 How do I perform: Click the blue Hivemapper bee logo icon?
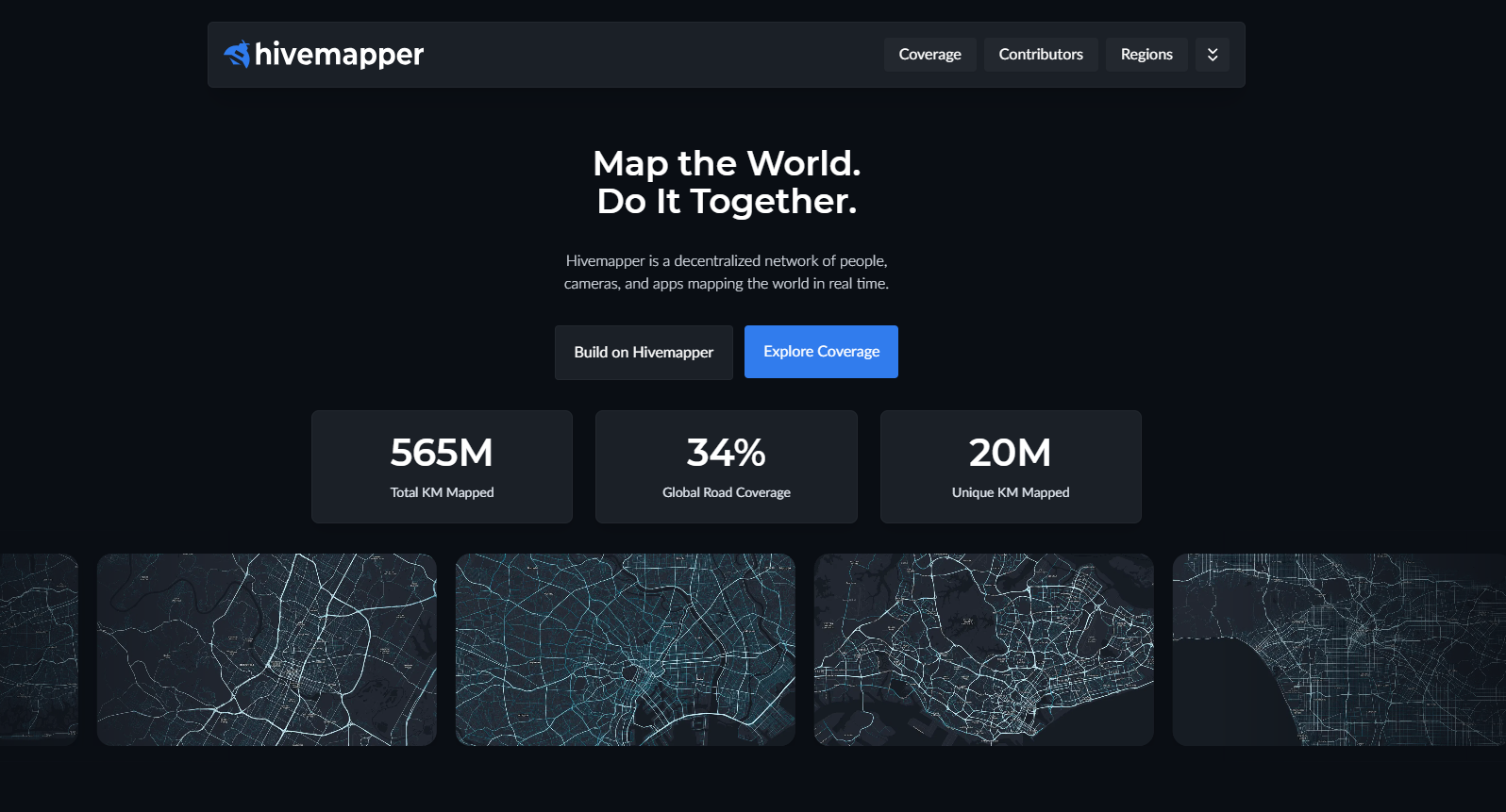(237, 55)
